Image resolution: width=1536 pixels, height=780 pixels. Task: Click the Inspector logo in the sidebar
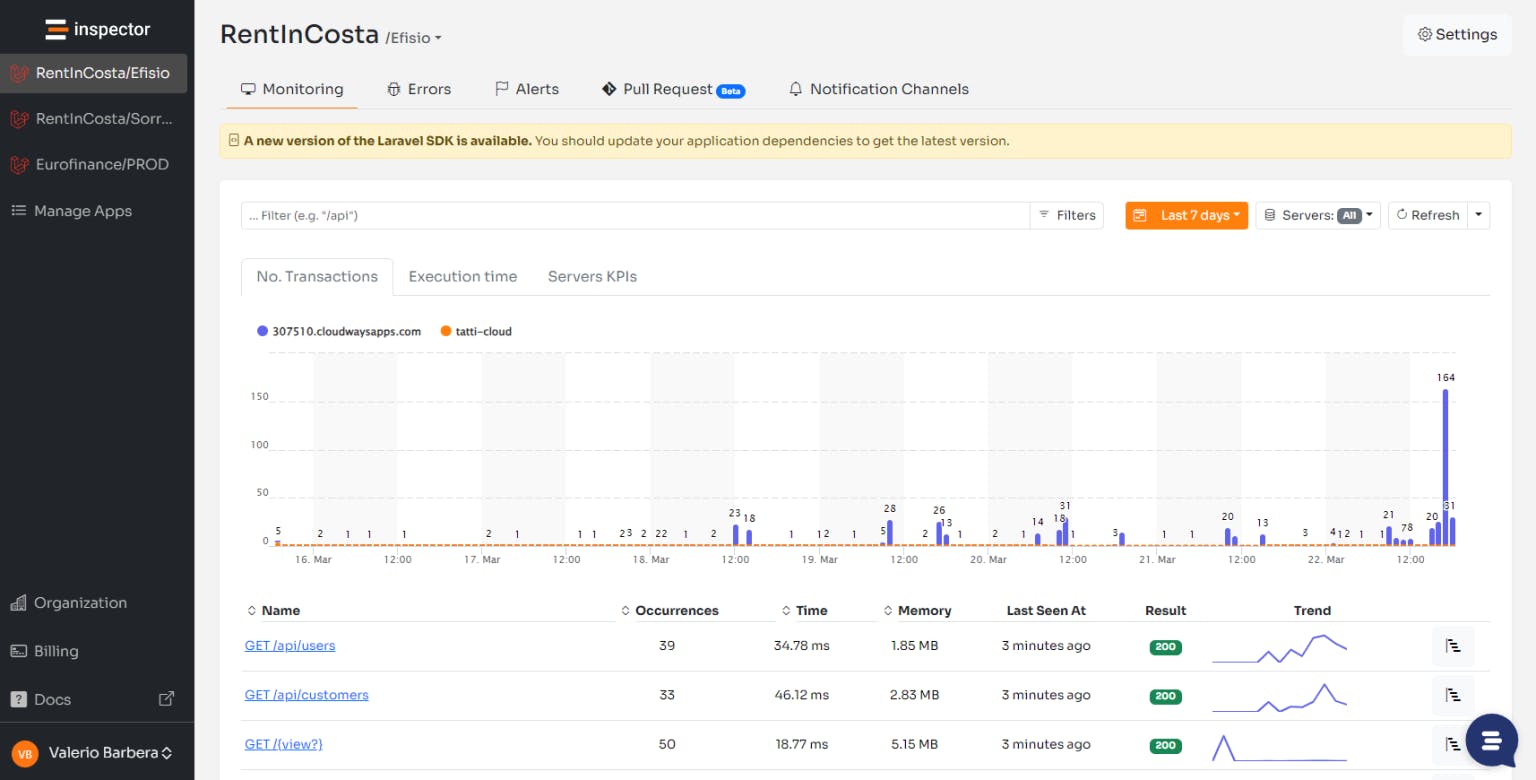click(97, 29)
